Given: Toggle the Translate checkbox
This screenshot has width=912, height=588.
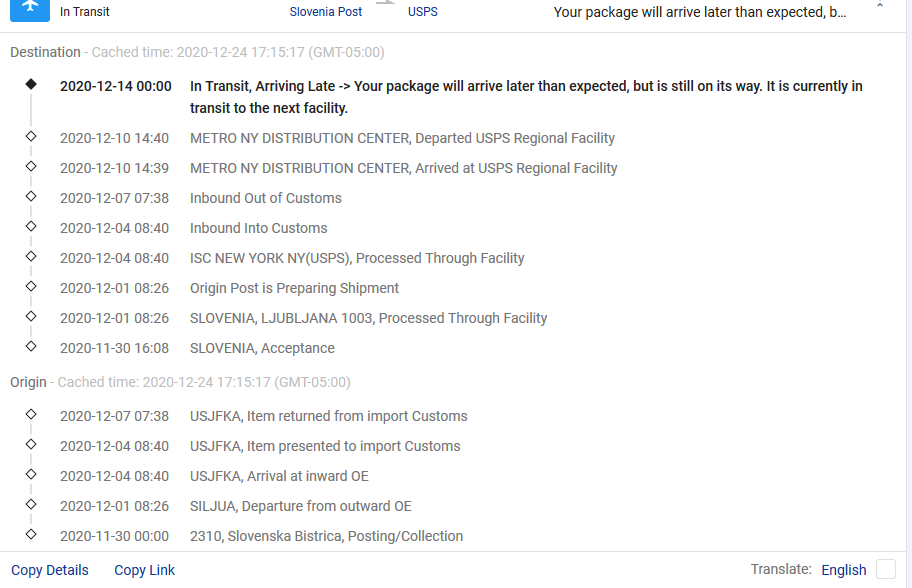Looking at the screenshot, I should click(x=885, y=569).
